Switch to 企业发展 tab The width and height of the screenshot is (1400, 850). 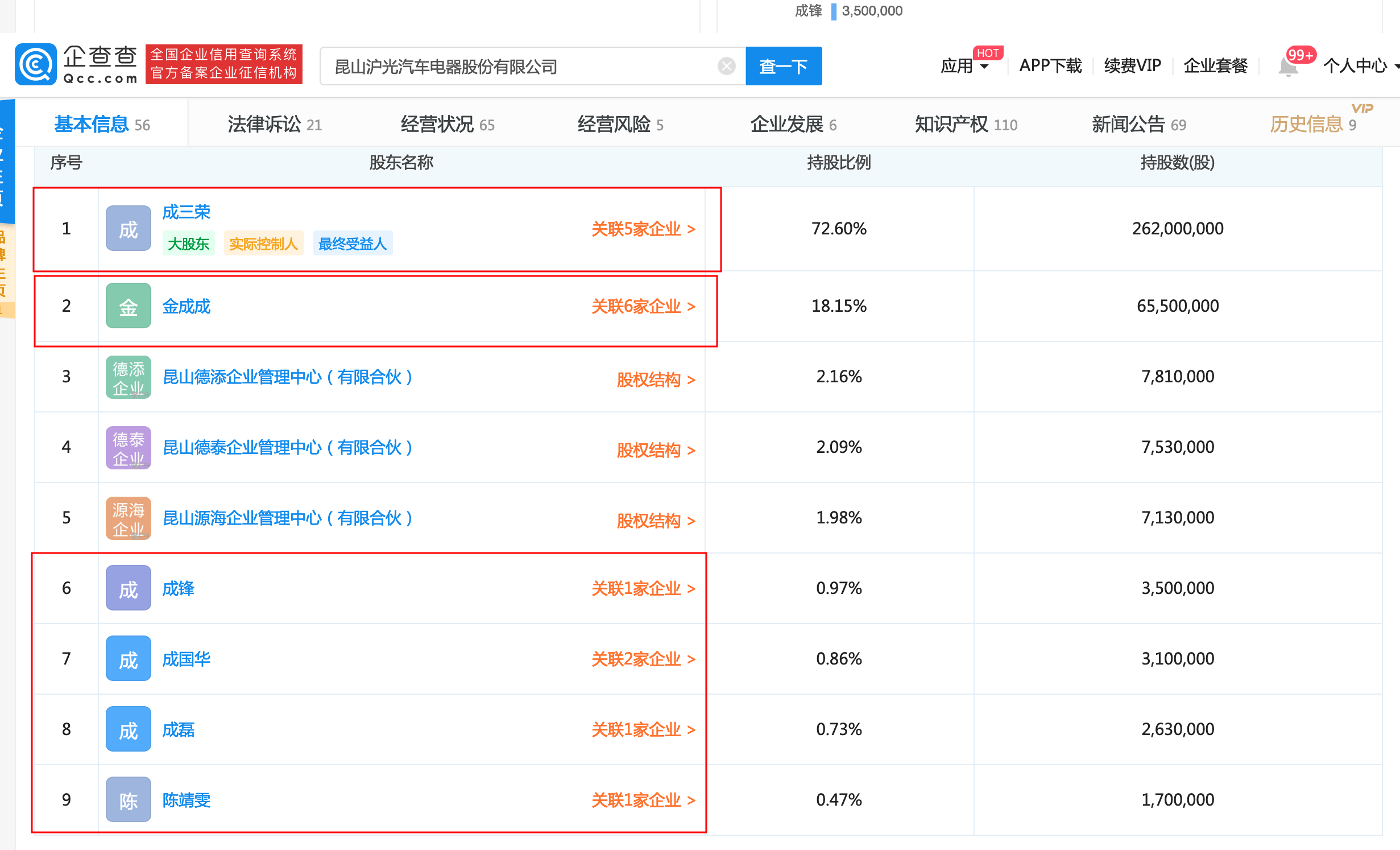tap(793, 124)
